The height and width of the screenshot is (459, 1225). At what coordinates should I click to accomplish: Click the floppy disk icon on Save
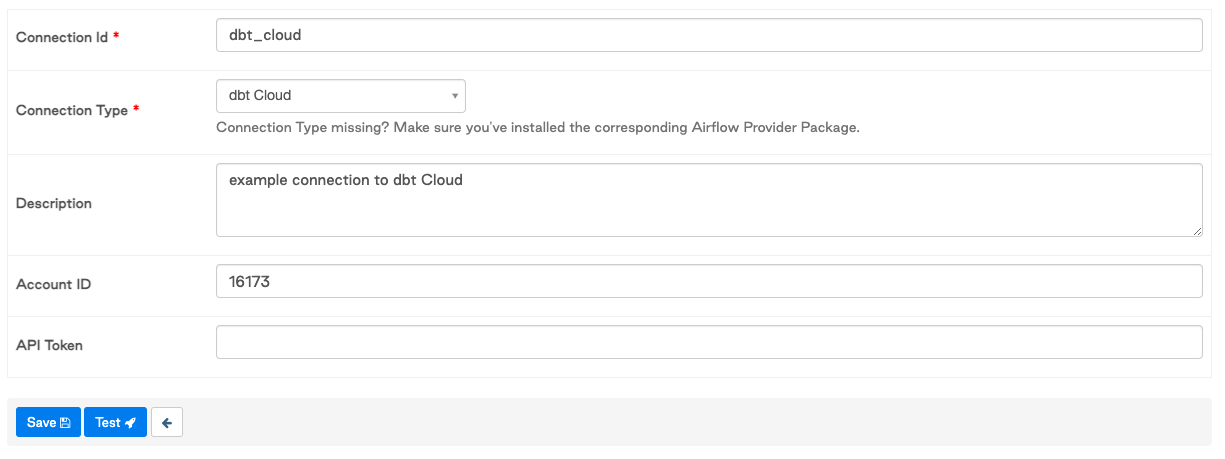[x=66, y=423]
